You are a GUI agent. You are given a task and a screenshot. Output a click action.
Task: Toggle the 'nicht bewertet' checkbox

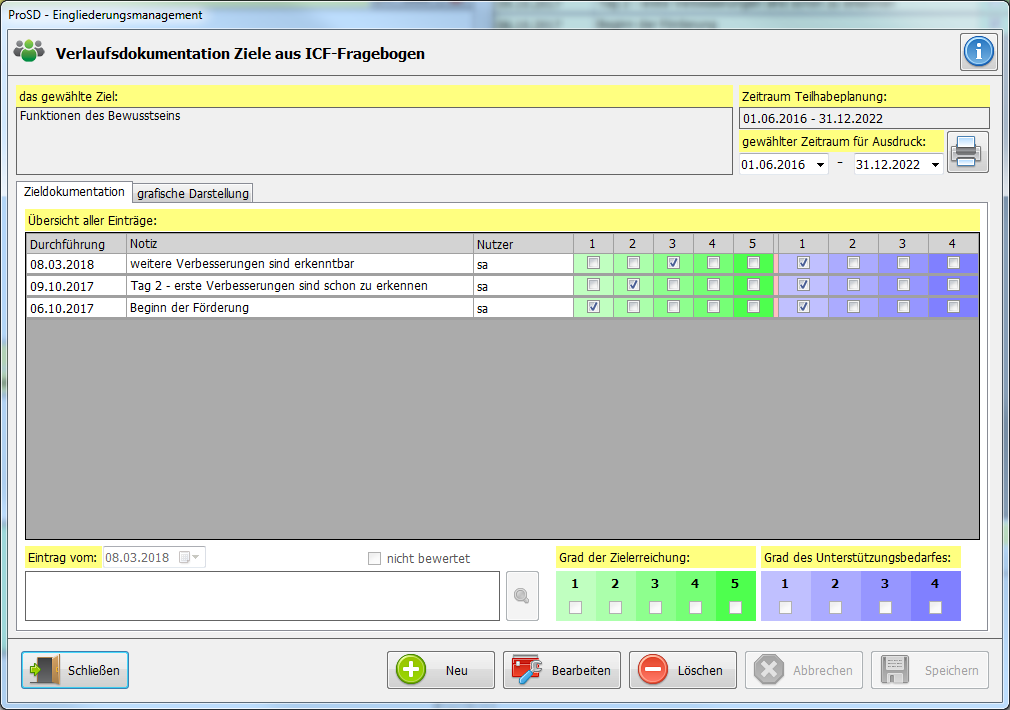click(375, 559)
